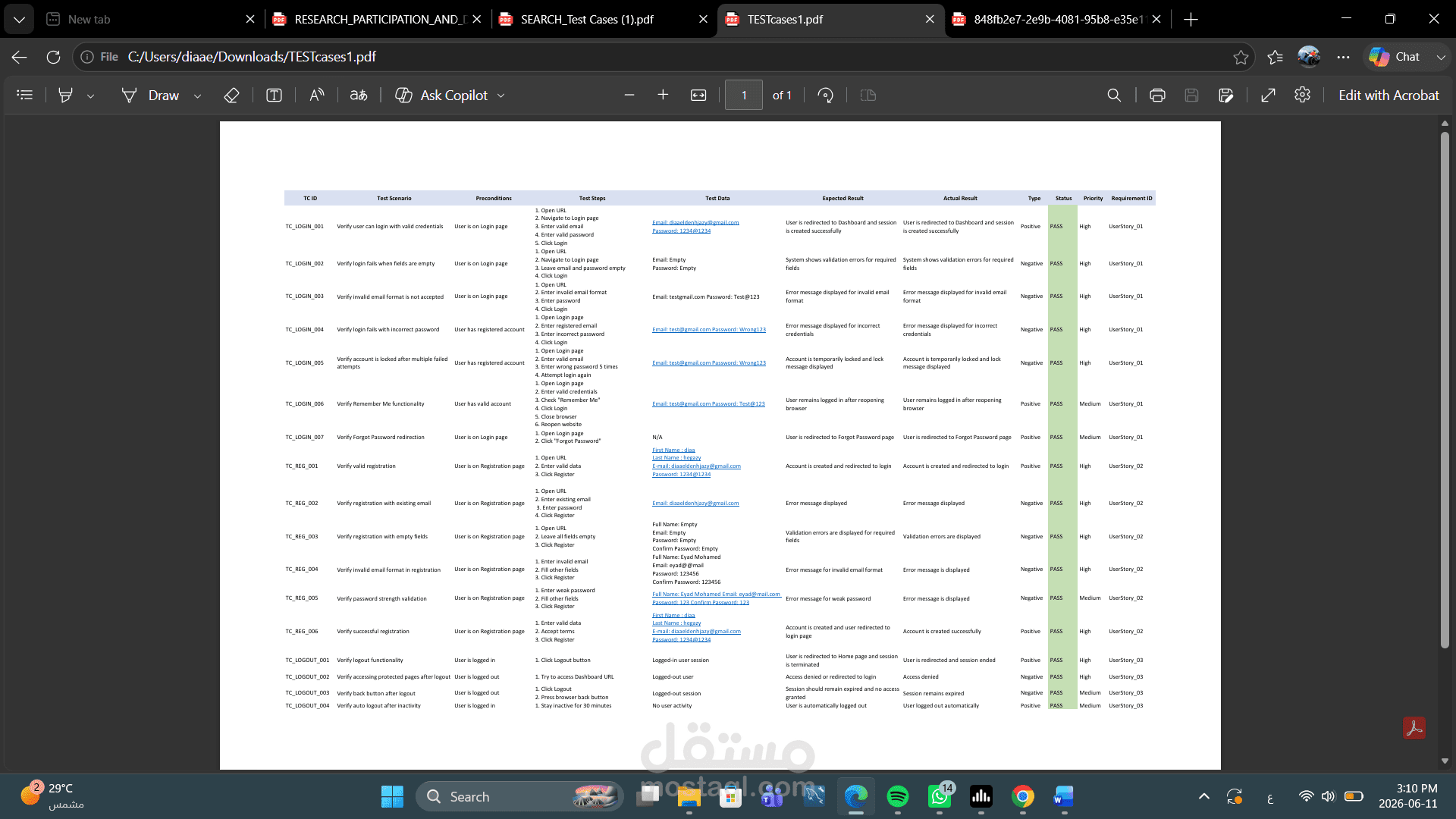Add this page to favorites
1456x819 pixels.
(x=1241, y=57)
